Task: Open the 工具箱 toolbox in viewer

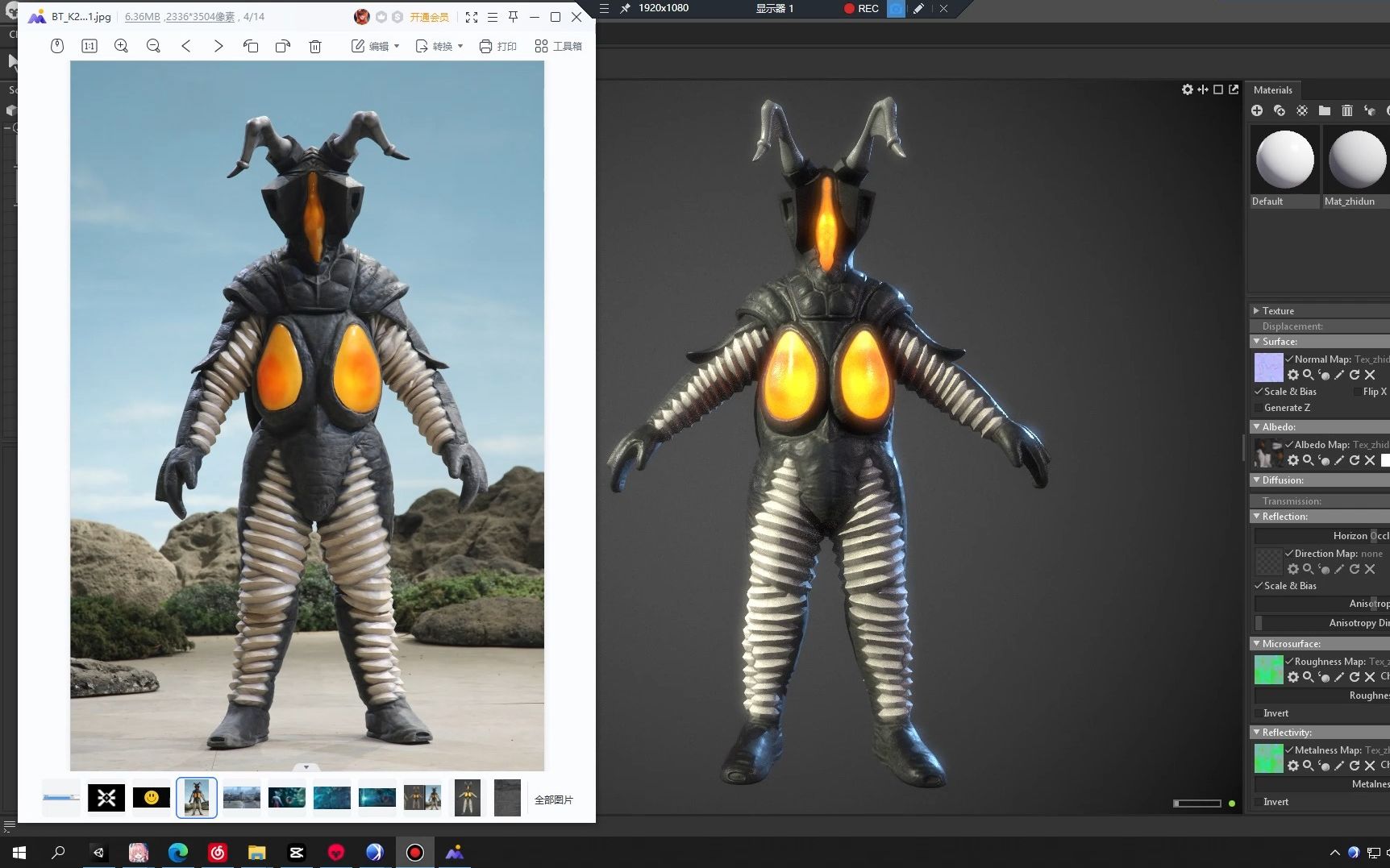Action: pyautogui.click(x=558, y=46)
